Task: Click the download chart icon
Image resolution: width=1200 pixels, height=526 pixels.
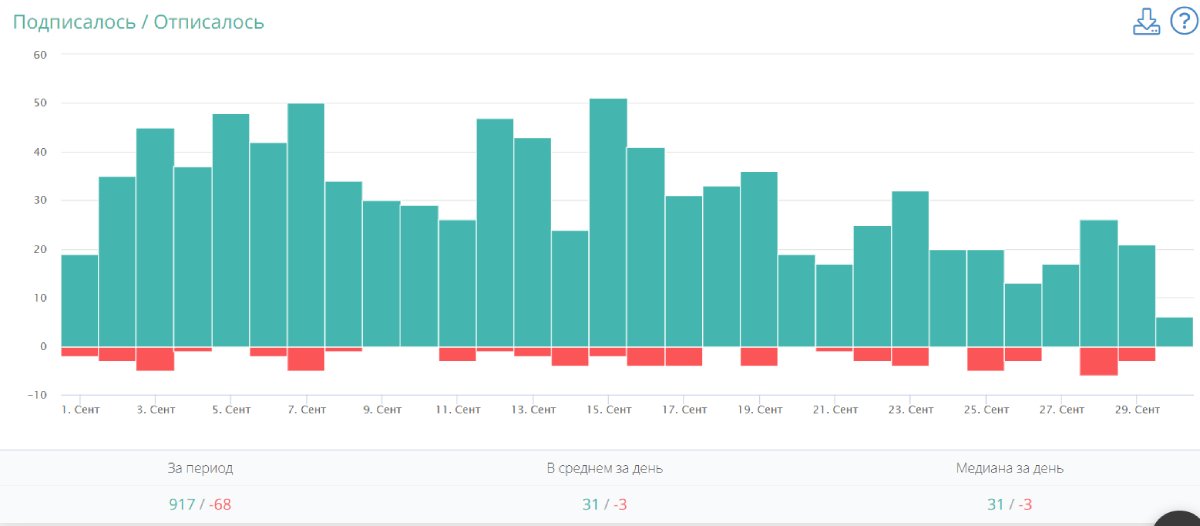Action: pyautogui.click(x=1146, y=22)
